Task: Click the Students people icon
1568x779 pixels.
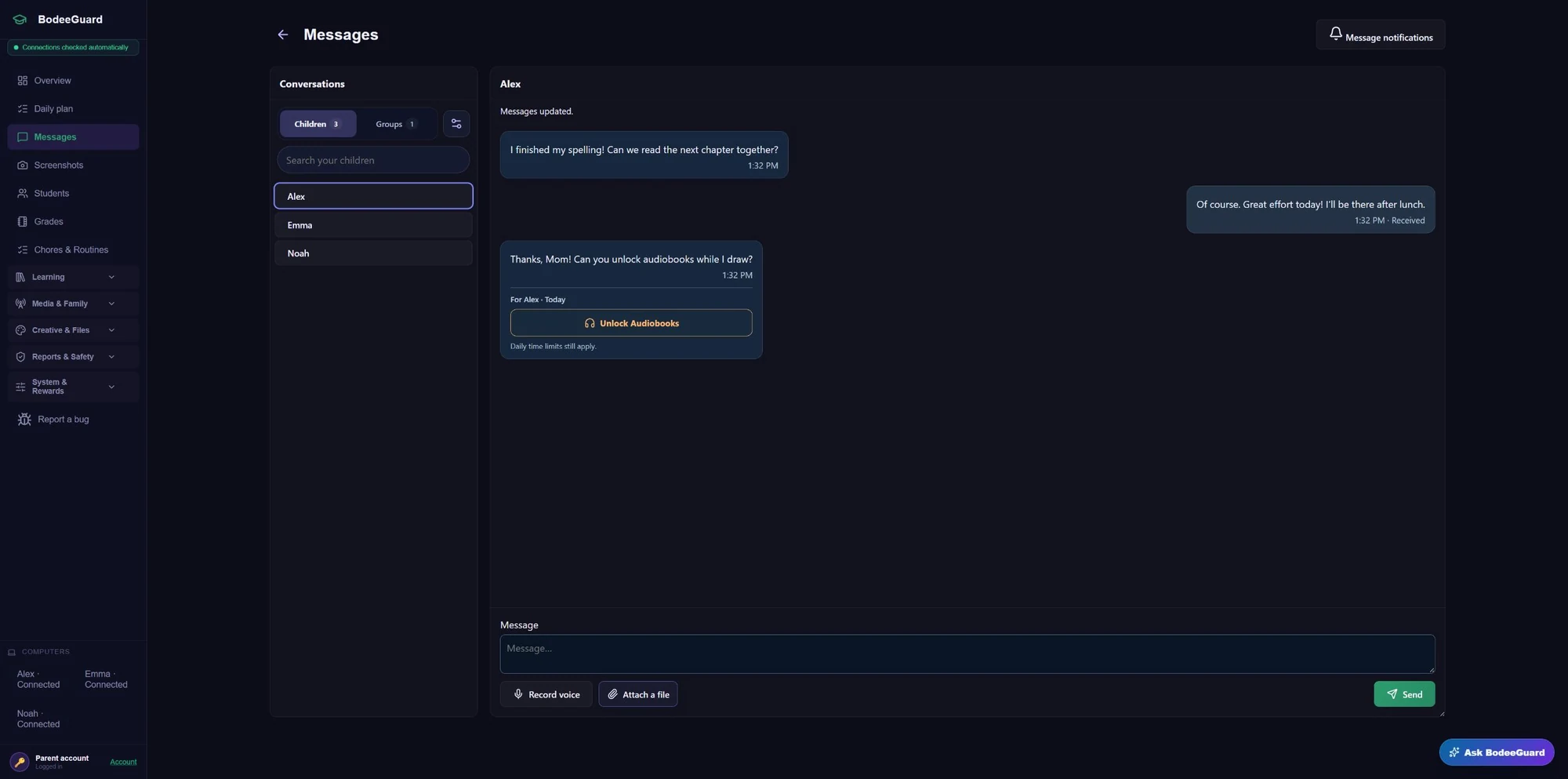Action: pos(23,194)
